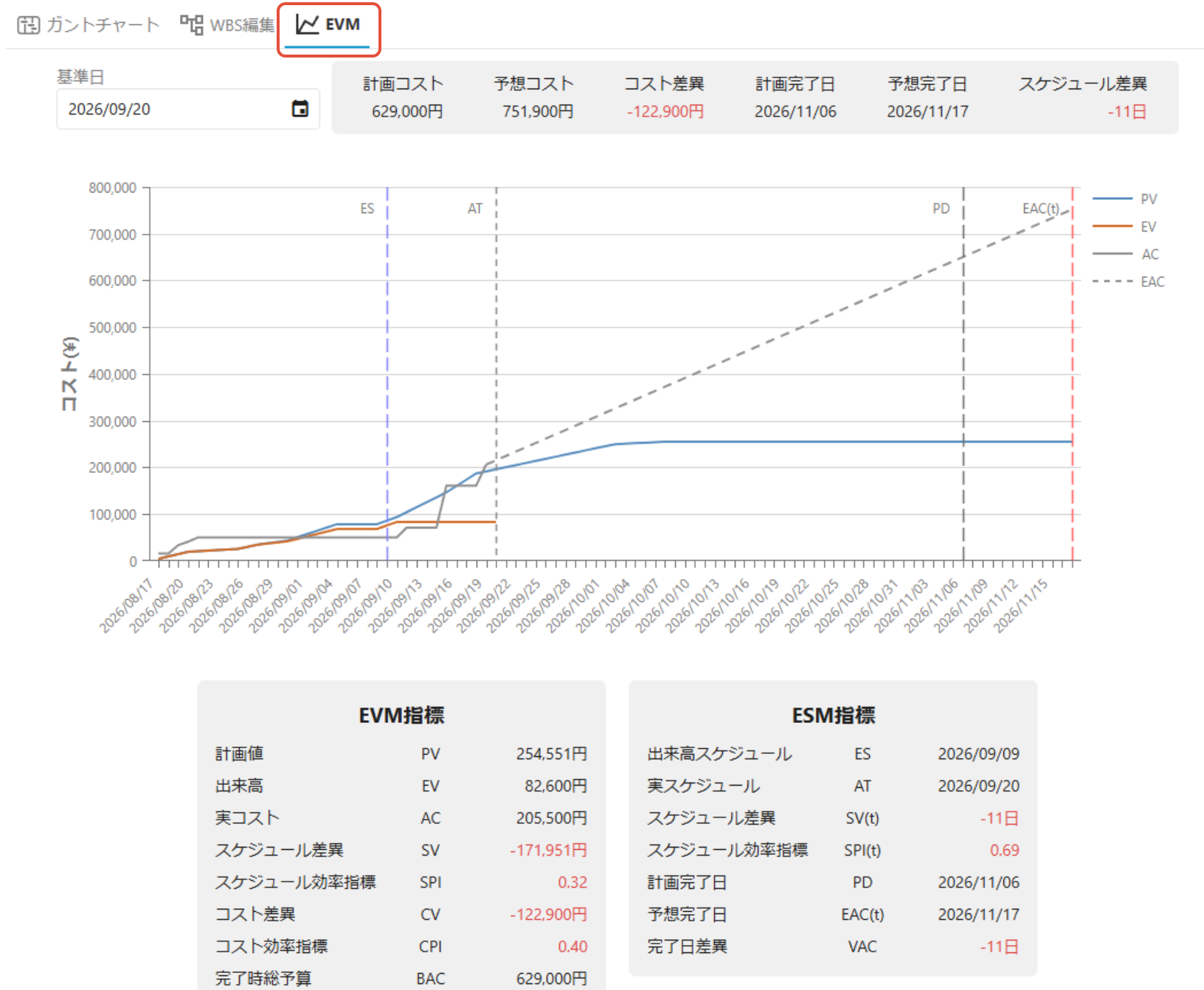Click the コスト差異 value -122,900円 in summary

[665, 111]
